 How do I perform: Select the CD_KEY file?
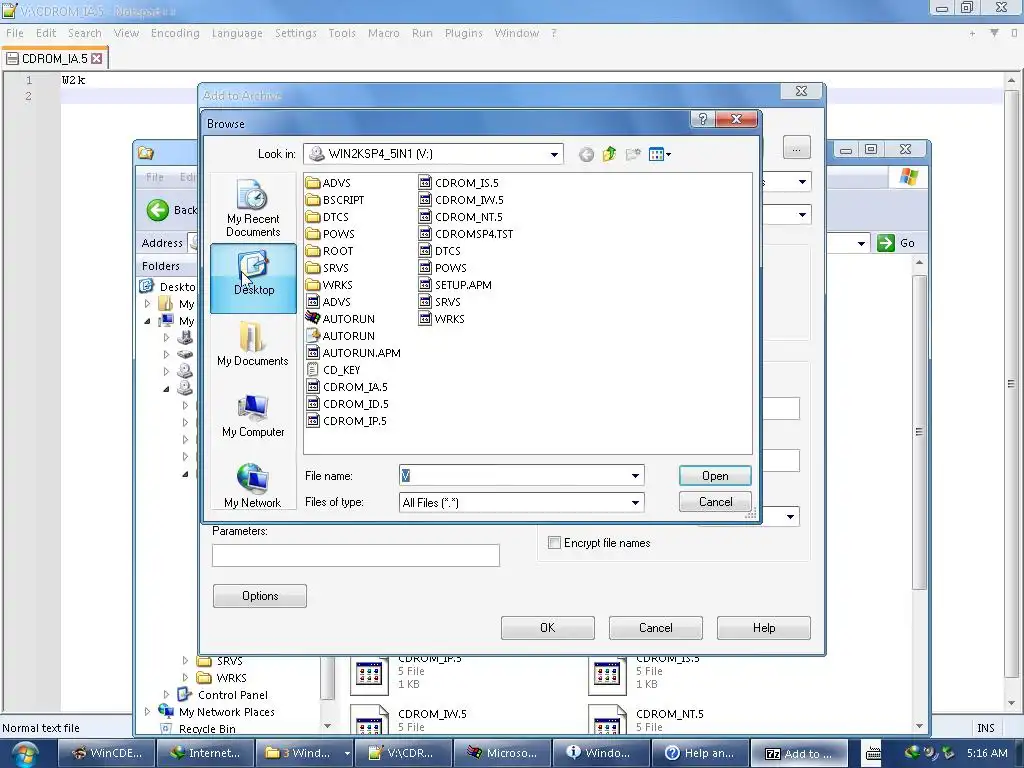[333, 370]
